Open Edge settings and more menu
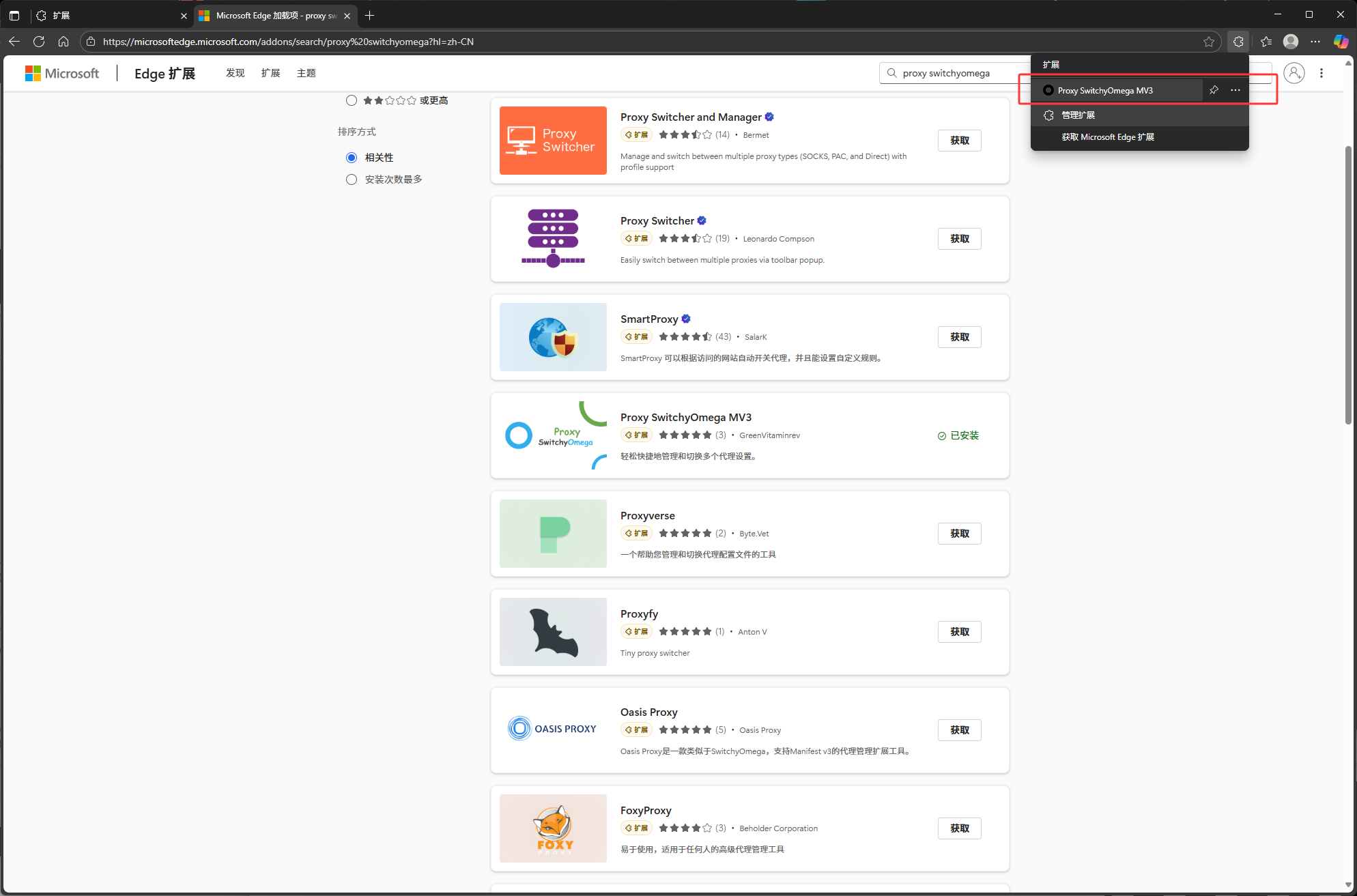 1315,42
